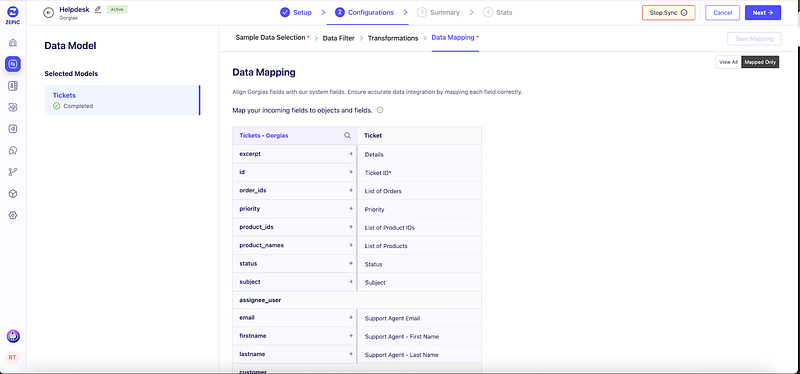The width and height of the screenshot is (800, 374).
Task: Click the Stop Sync button
Action: pos(668,13)
